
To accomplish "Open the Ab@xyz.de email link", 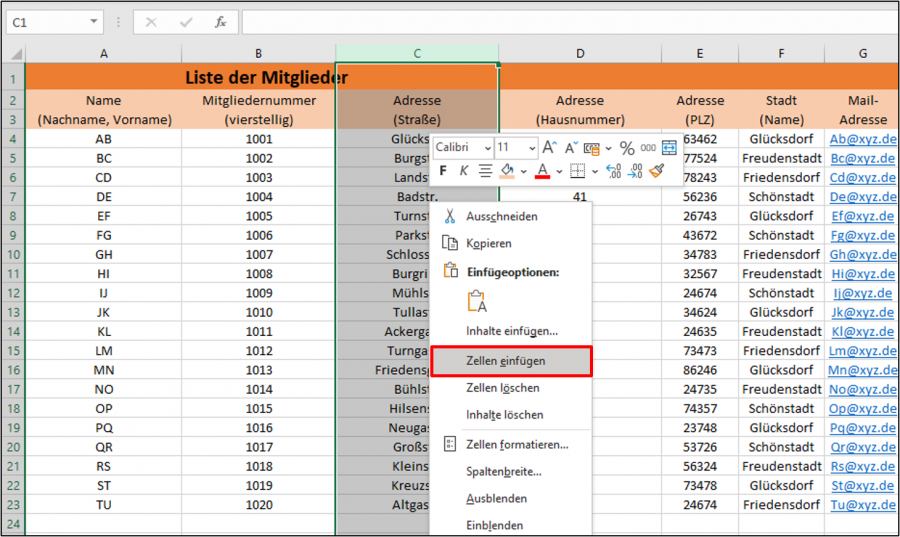I will (x=862, y=139).
